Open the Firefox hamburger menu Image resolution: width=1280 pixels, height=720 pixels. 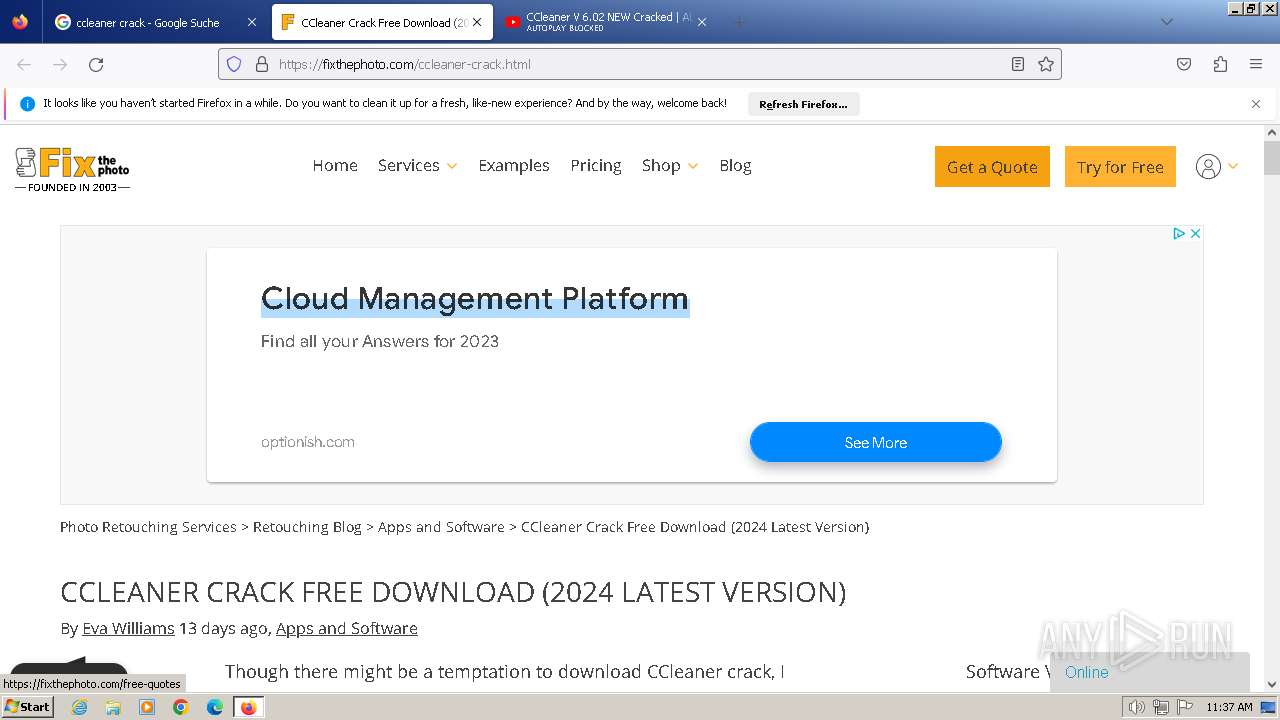tap(1256, 64)
